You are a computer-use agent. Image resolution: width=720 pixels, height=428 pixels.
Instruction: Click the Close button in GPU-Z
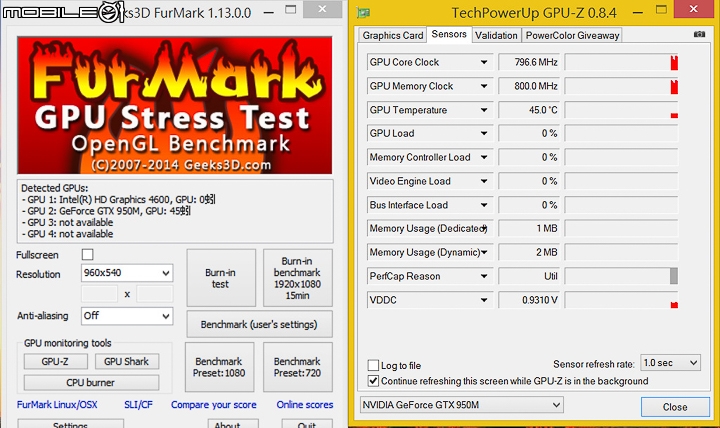click(675, 407)
